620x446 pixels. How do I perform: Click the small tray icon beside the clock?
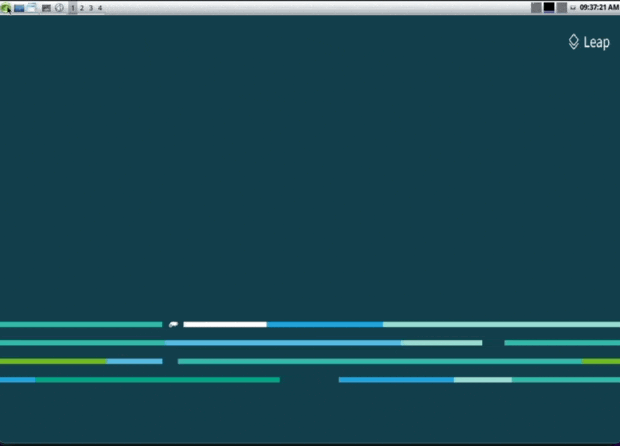(573, 7)
